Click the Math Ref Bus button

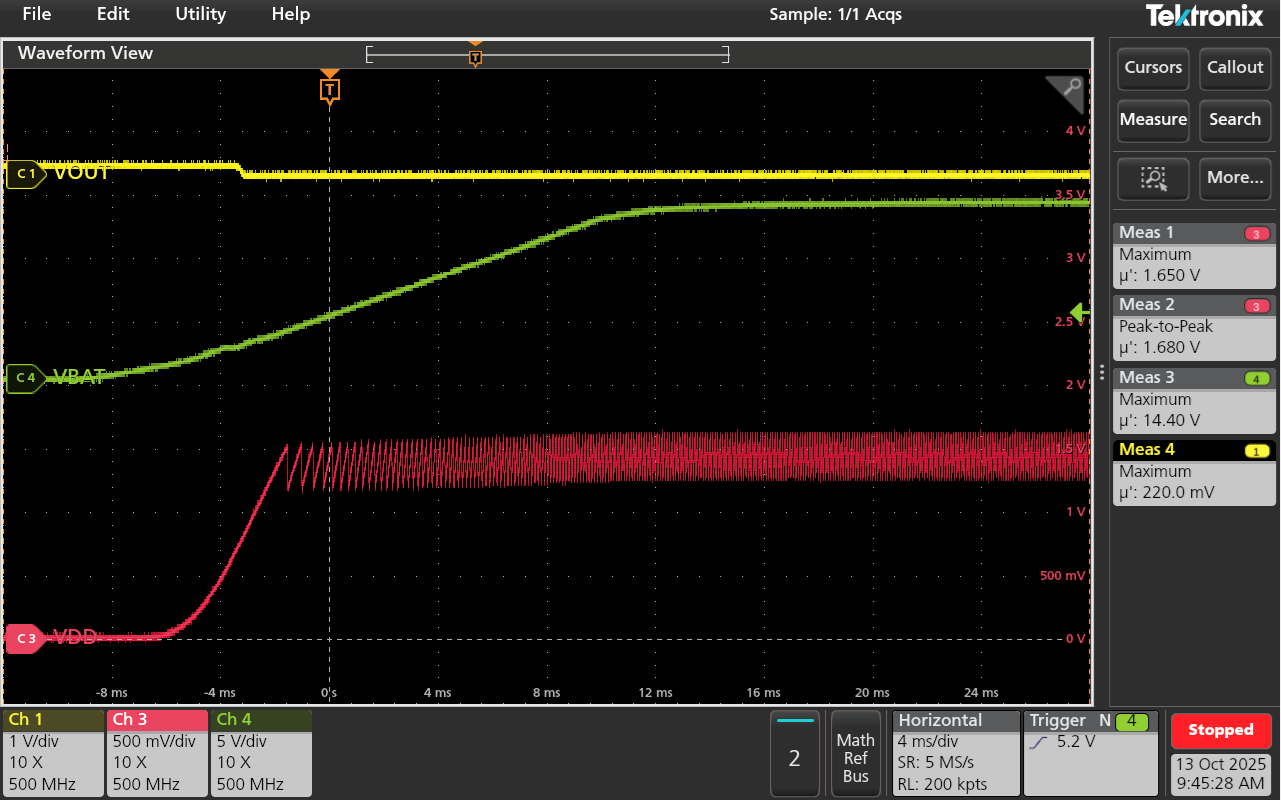855,753
